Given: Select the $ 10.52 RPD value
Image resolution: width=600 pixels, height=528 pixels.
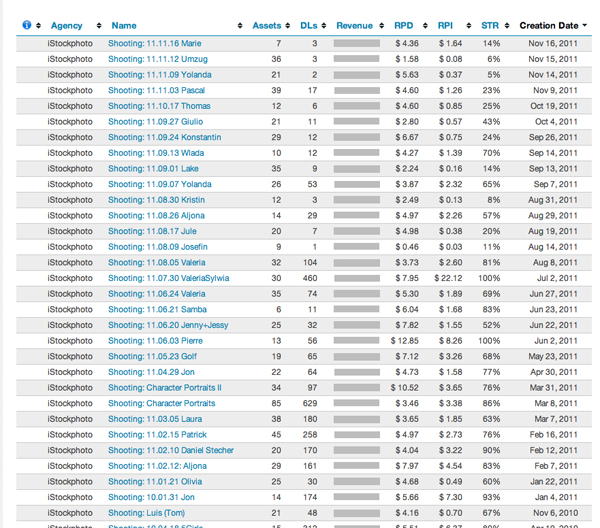Looking at the screenshot, I should (x=404, y=388).
